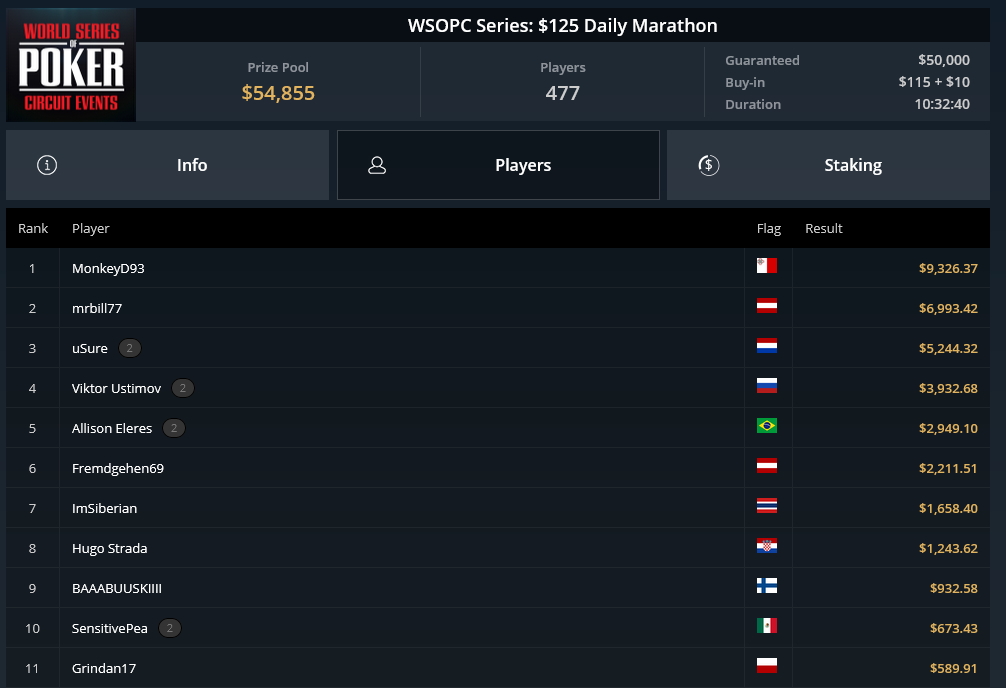1006x688 pixels.
Task: Click the Rank column header
Action: [33, 228]
